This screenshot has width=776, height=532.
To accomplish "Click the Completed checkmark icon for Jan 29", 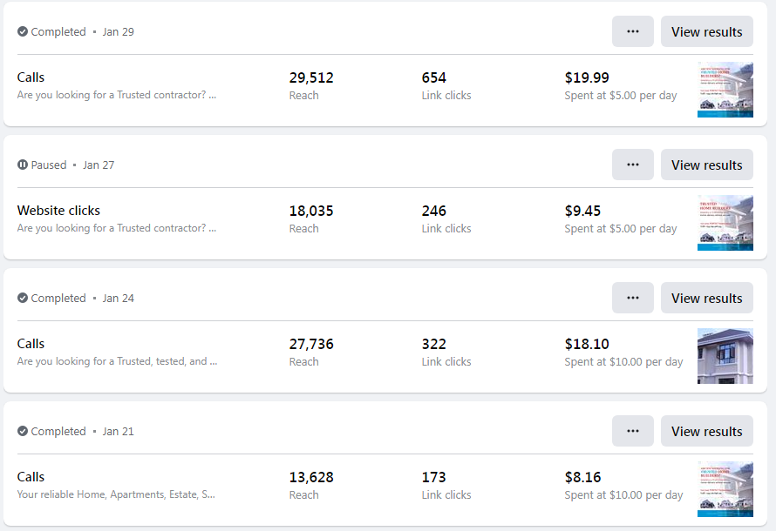I will coord(22,32).
